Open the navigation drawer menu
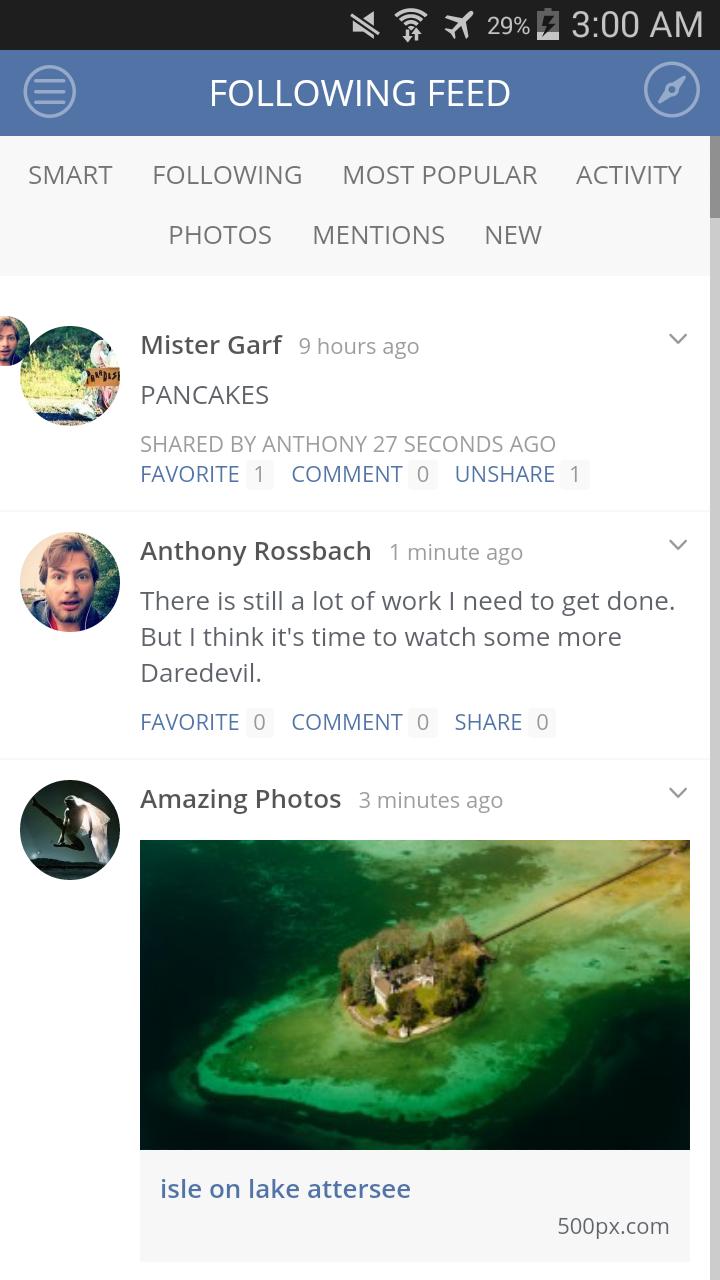Image resolution: width=720 pixels, height=1280 pixels. coord(48,91)
